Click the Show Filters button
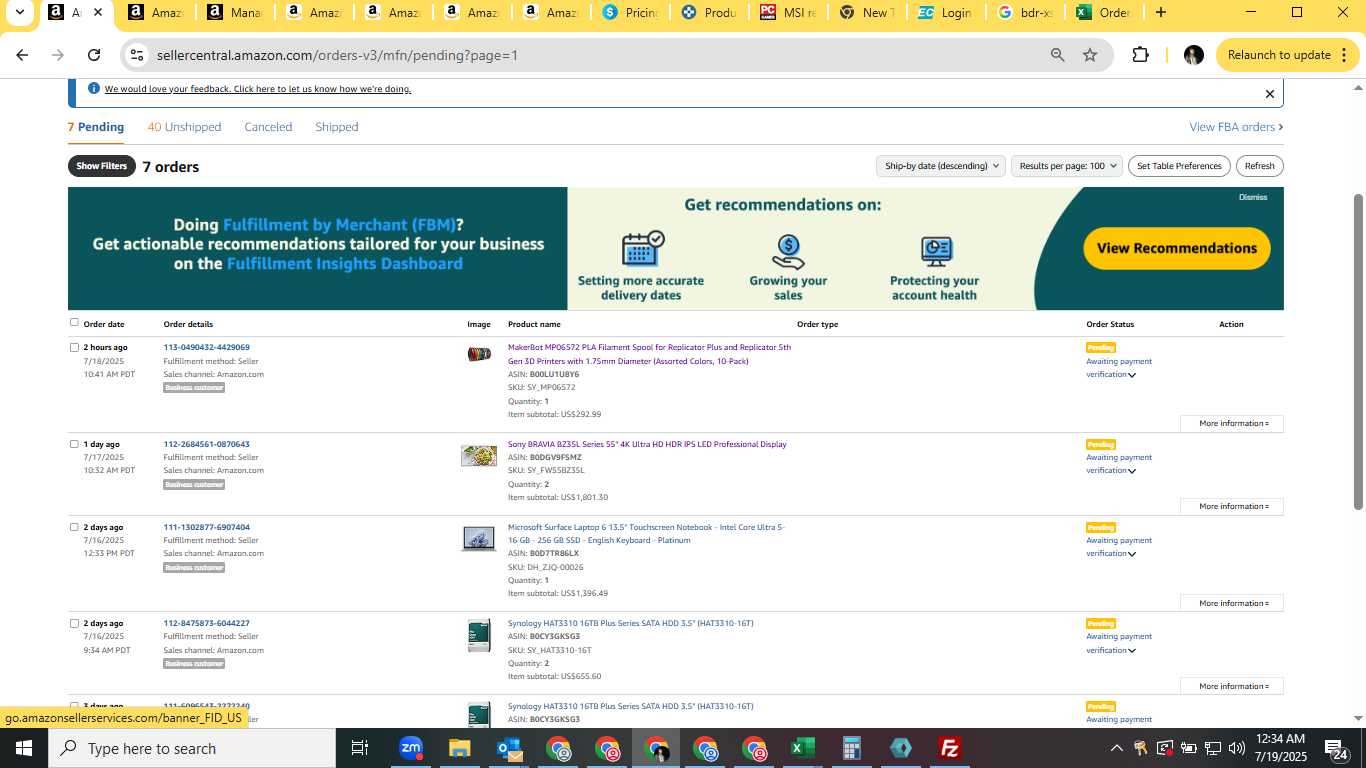 [102, 166]
